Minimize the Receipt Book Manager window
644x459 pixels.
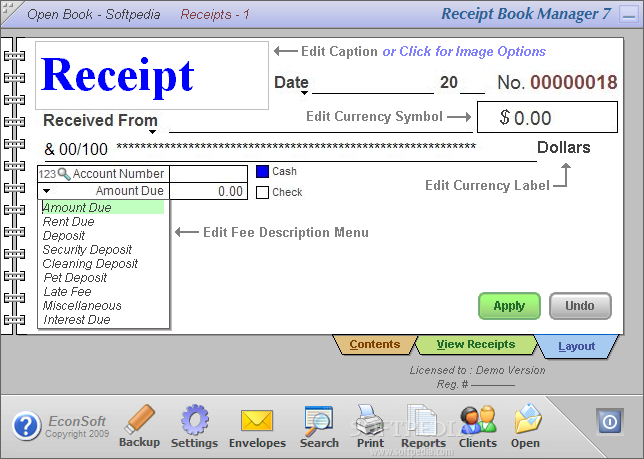[x=628, y=15]
